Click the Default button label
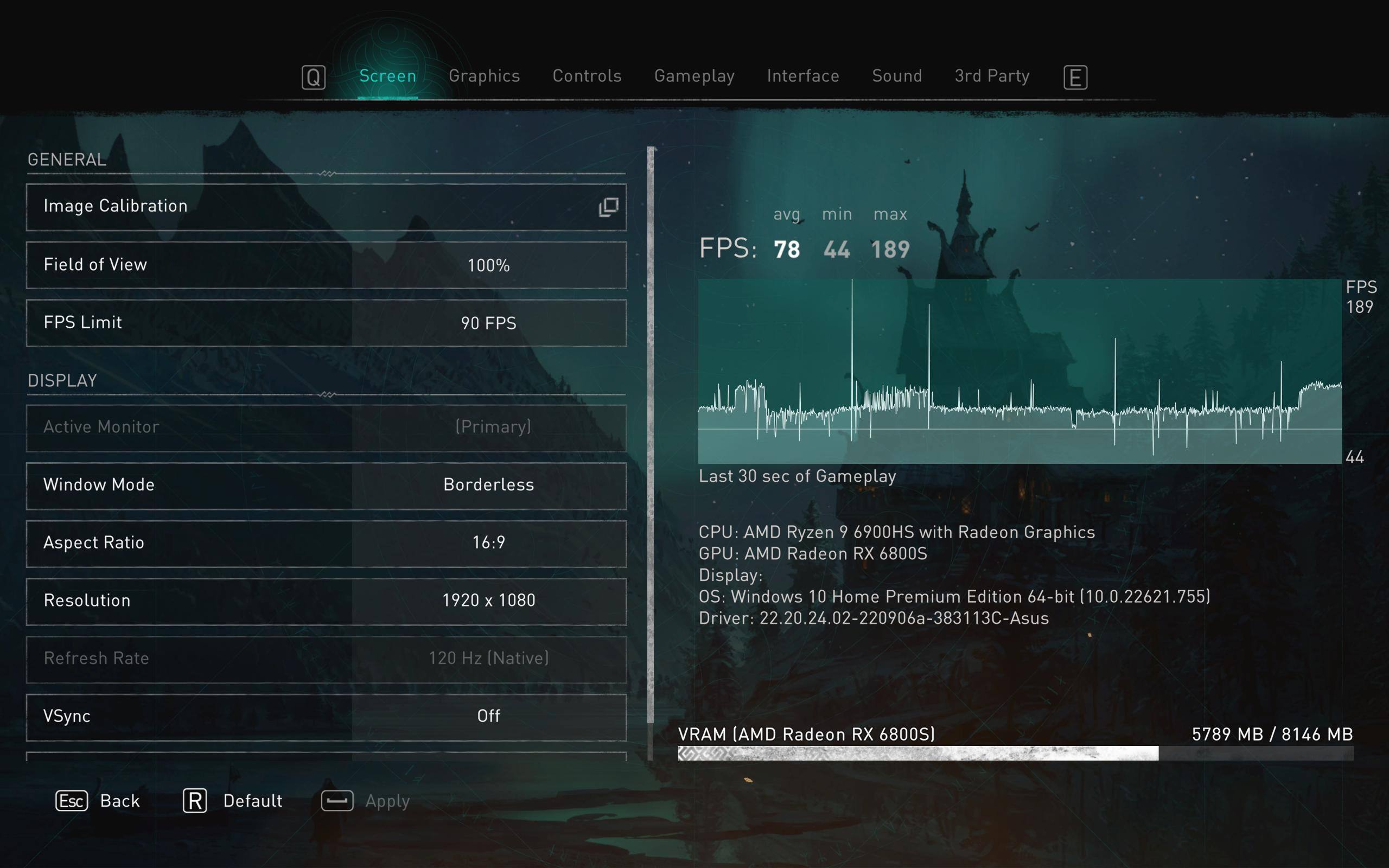The width and height of the screenshot is (1389, 868). tap(252, 801)
